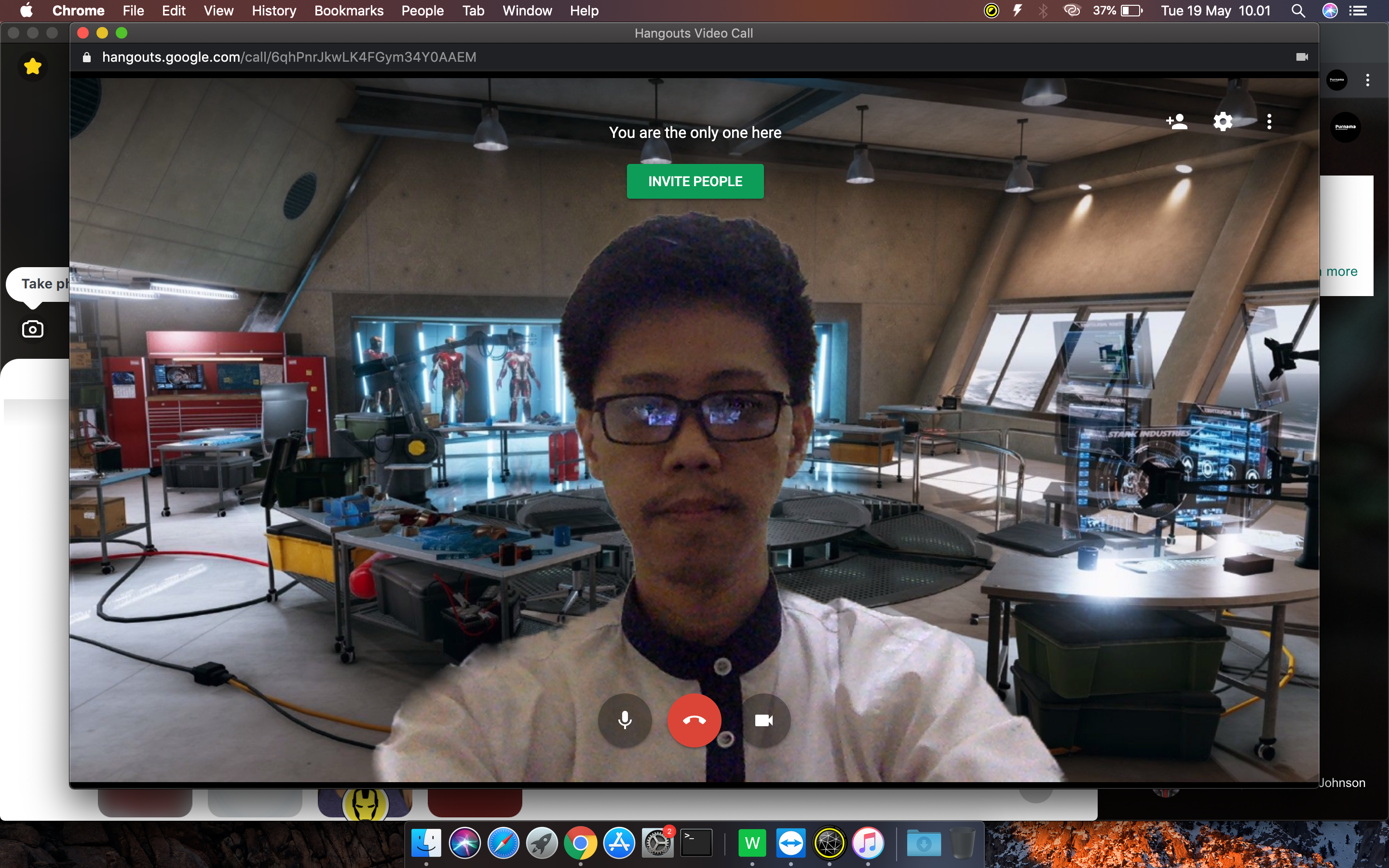The image size is (1389, 868).
Task: Click the Bluetooth status icon
Action: tap(1043, 10)
